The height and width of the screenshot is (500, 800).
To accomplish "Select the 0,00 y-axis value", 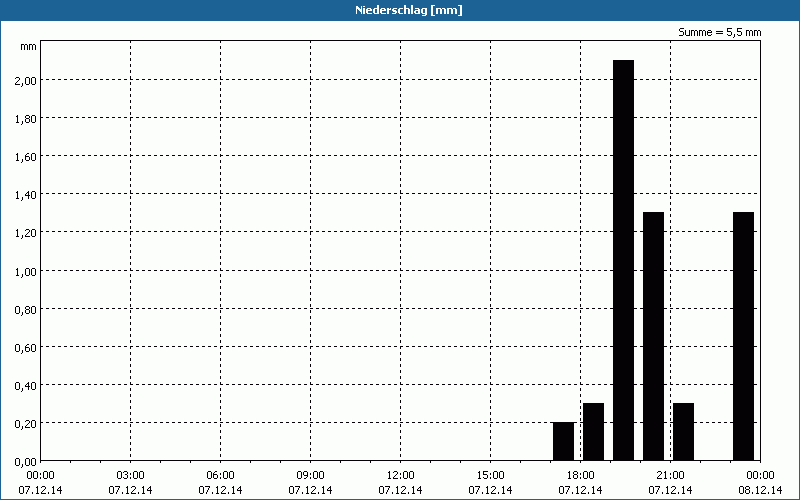I will [26, 462].
